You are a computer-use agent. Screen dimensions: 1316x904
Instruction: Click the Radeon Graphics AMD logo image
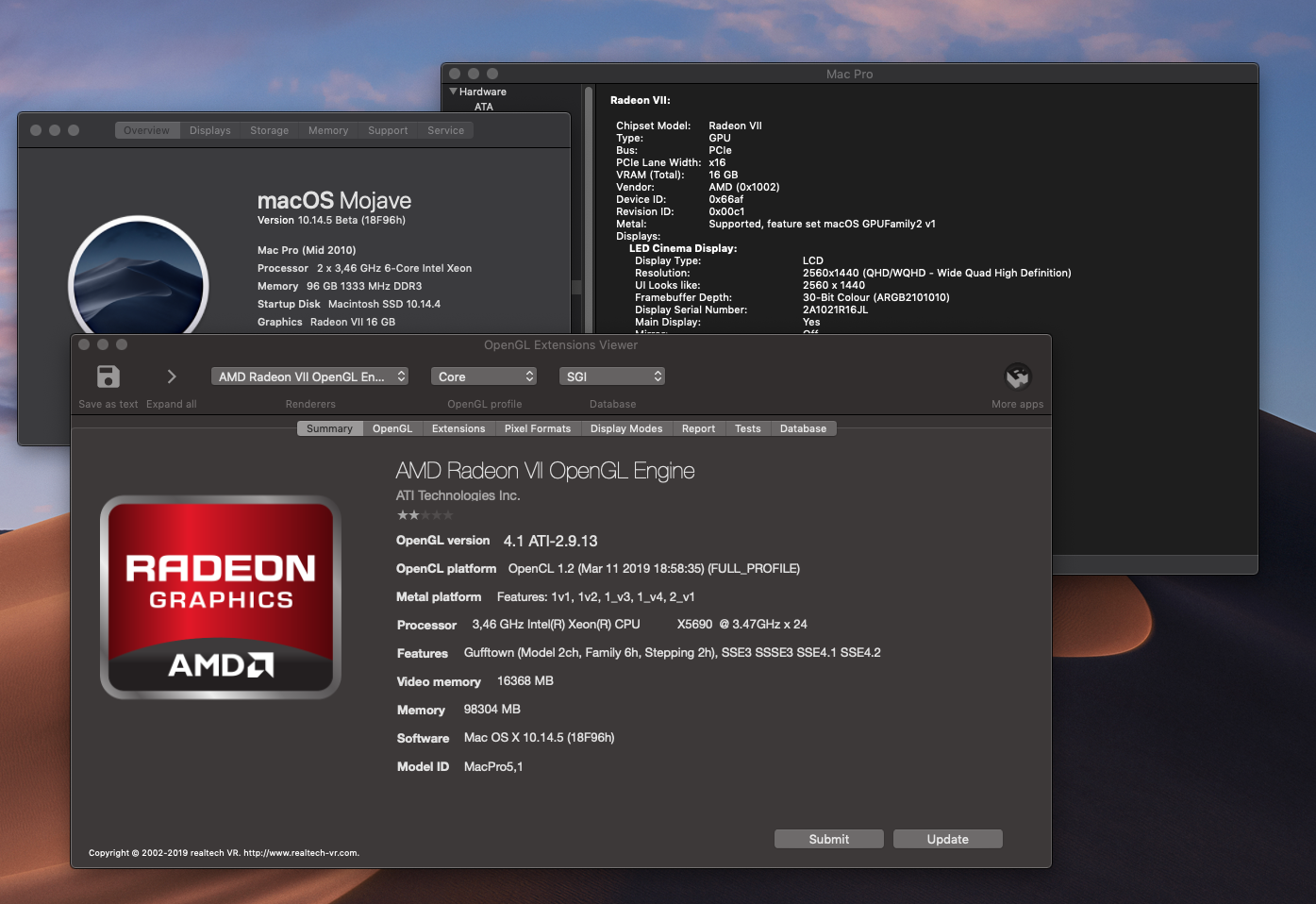tap(221, 597)
